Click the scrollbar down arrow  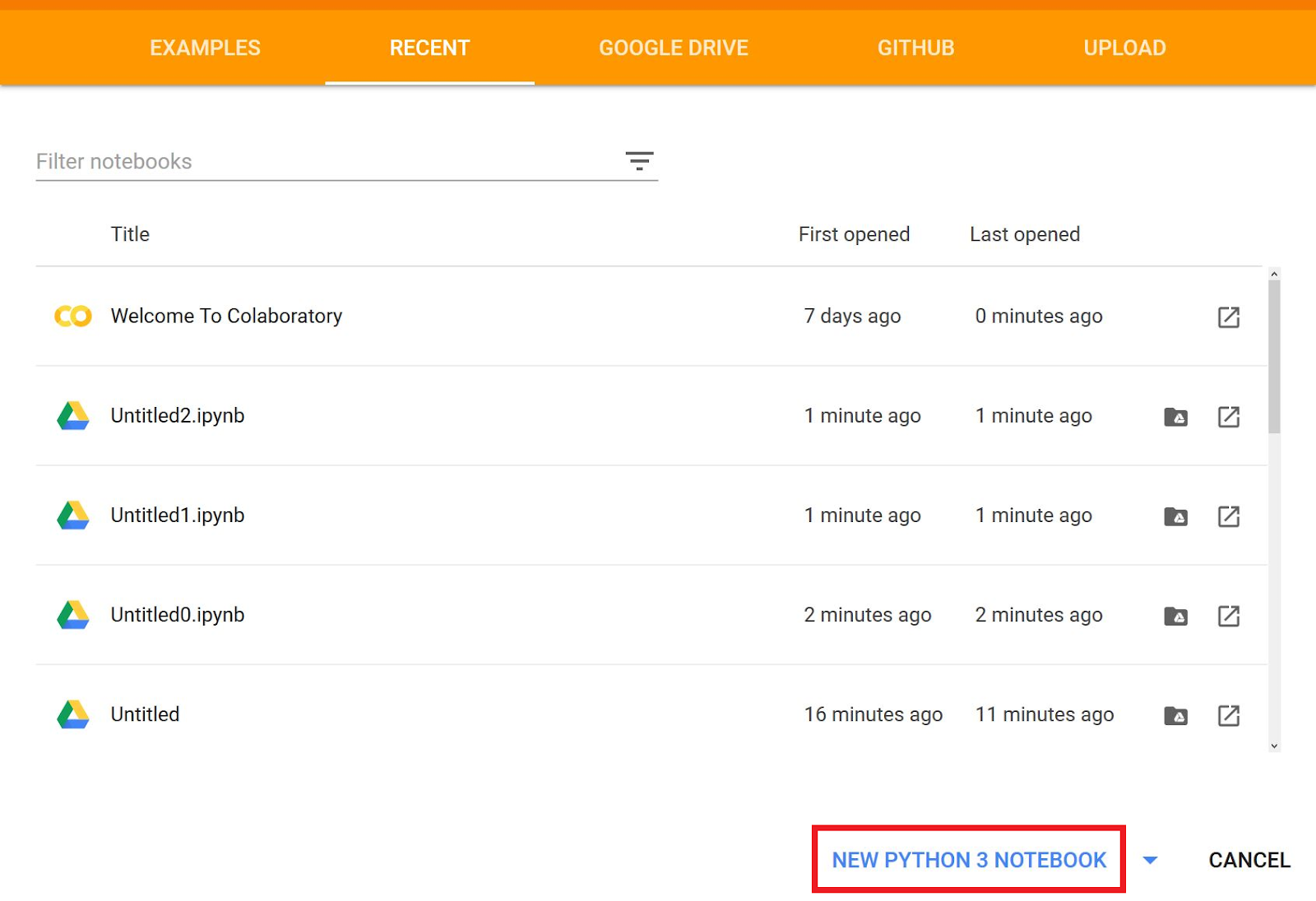pyautogui.click(x=1274, y=746)
